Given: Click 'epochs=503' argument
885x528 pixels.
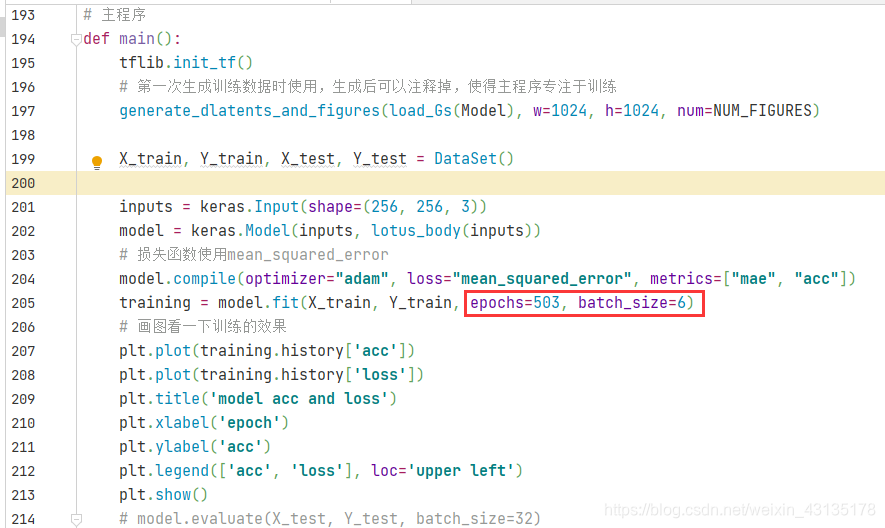Looking at the screenshot, I should point(515,303).
